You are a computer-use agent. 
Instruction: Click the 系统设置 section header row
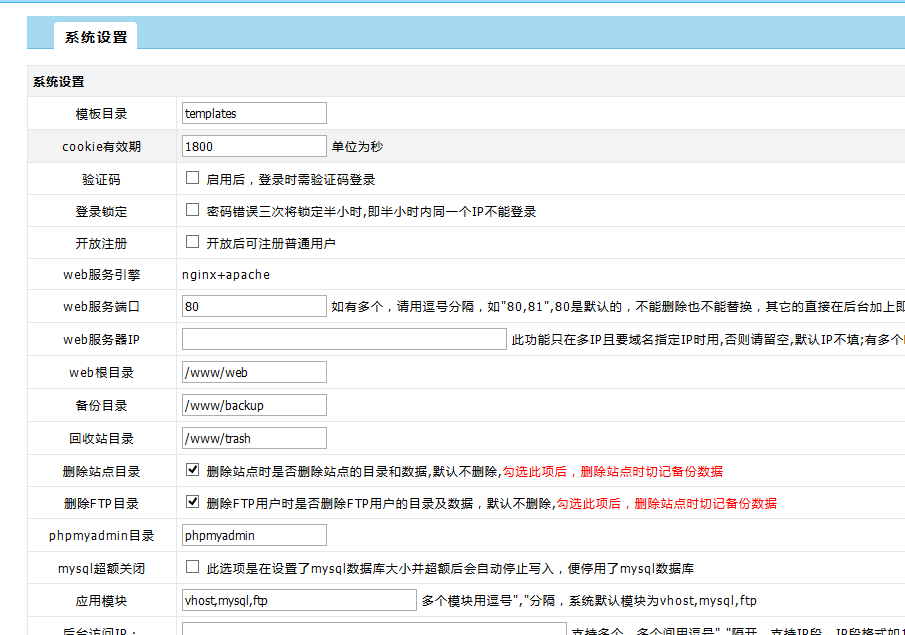(x=400, y=82)
